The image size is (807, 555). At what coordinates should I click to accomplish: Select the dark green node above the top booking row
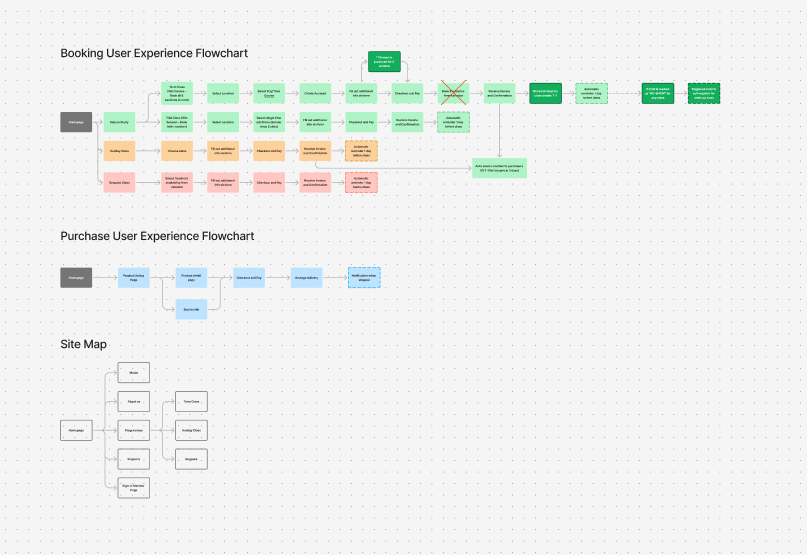point(384,62)
